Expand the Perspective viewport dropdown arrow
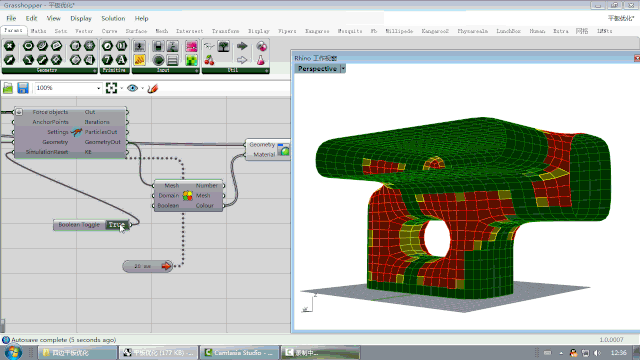Image resolution: width=640 pixels, height=360 pixels. coord(343,69)
